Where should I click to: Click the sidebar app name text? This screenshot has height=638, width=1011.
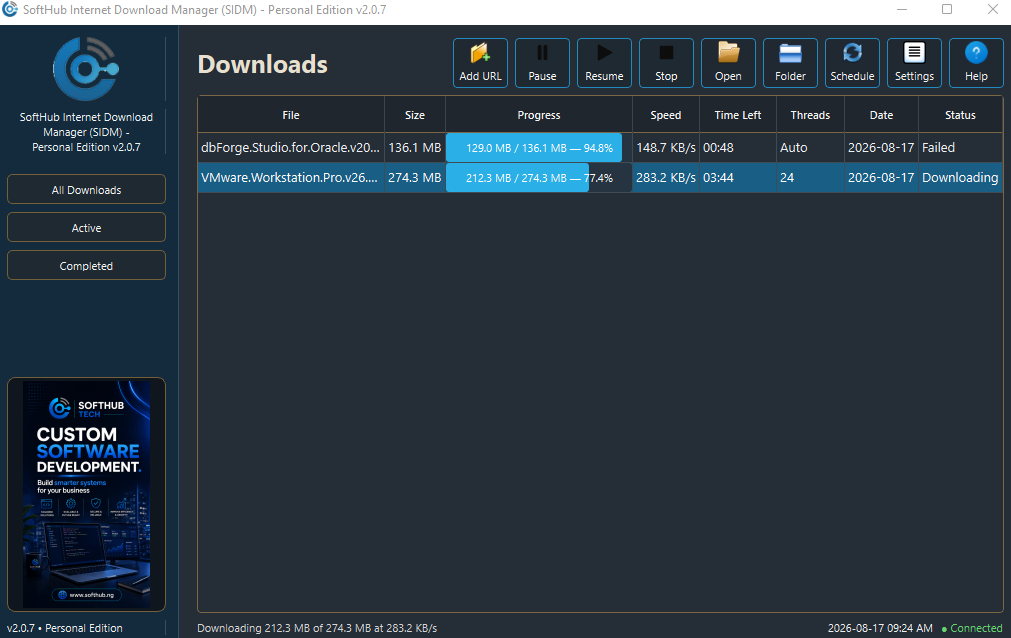coord(86,132)
